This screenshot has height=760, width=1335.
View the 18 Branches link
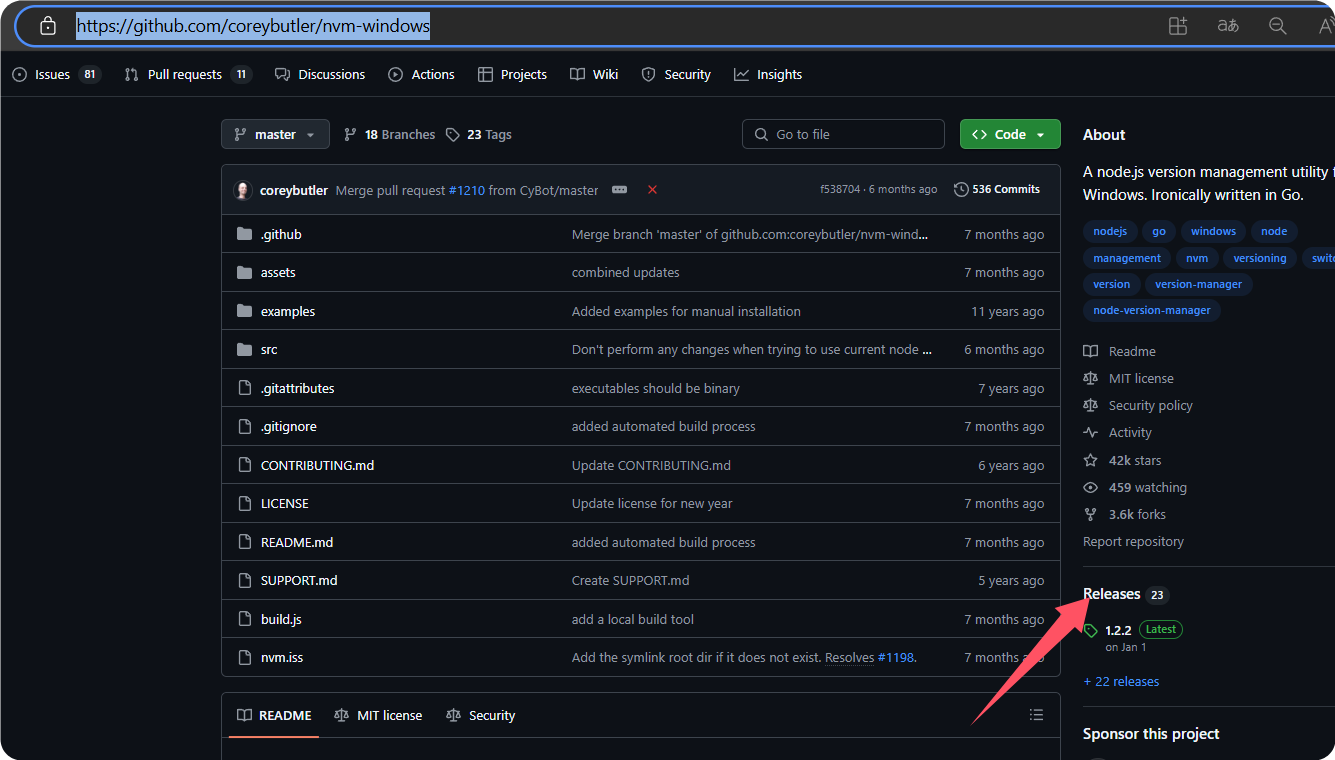(x=389, y=134)
